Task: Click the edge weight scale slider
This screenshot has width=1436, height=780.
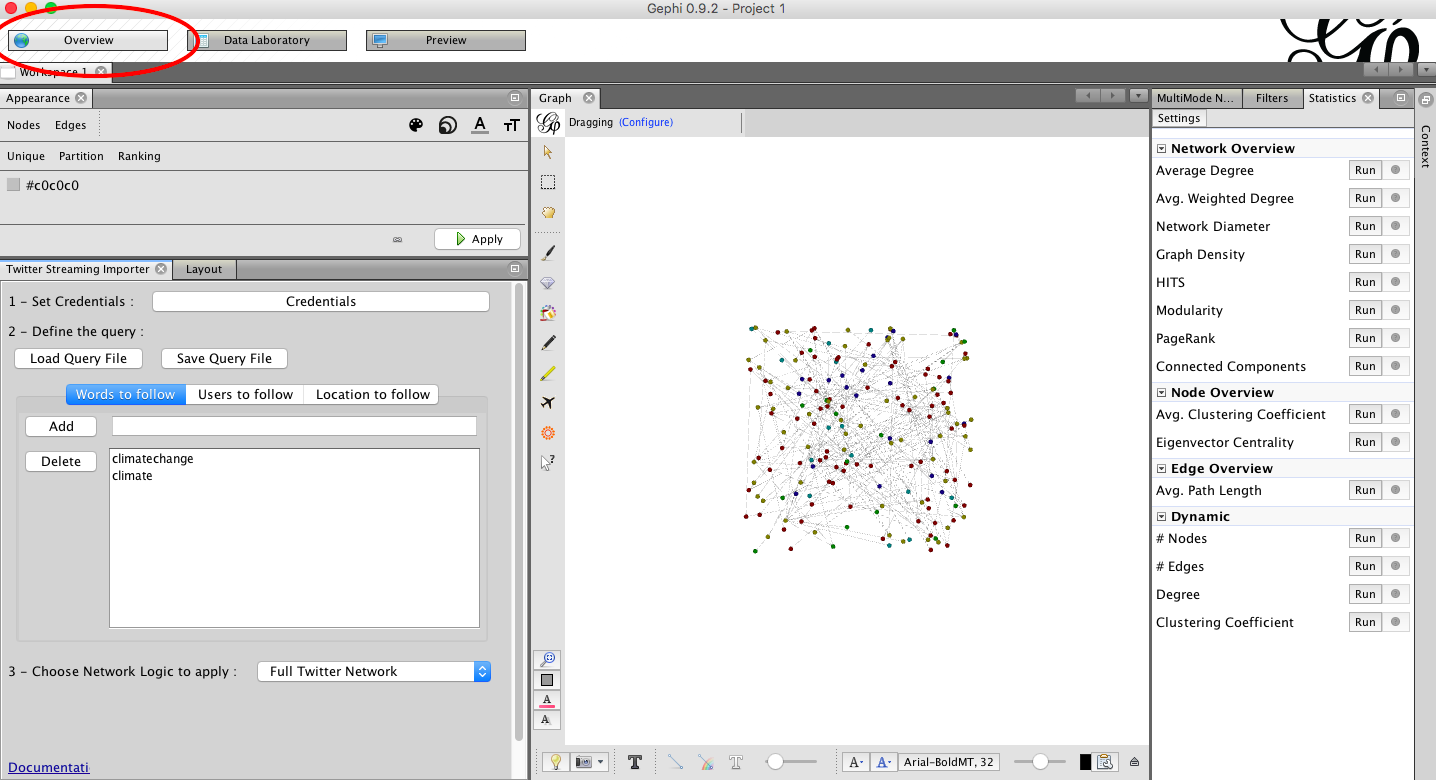Action: 791,762
